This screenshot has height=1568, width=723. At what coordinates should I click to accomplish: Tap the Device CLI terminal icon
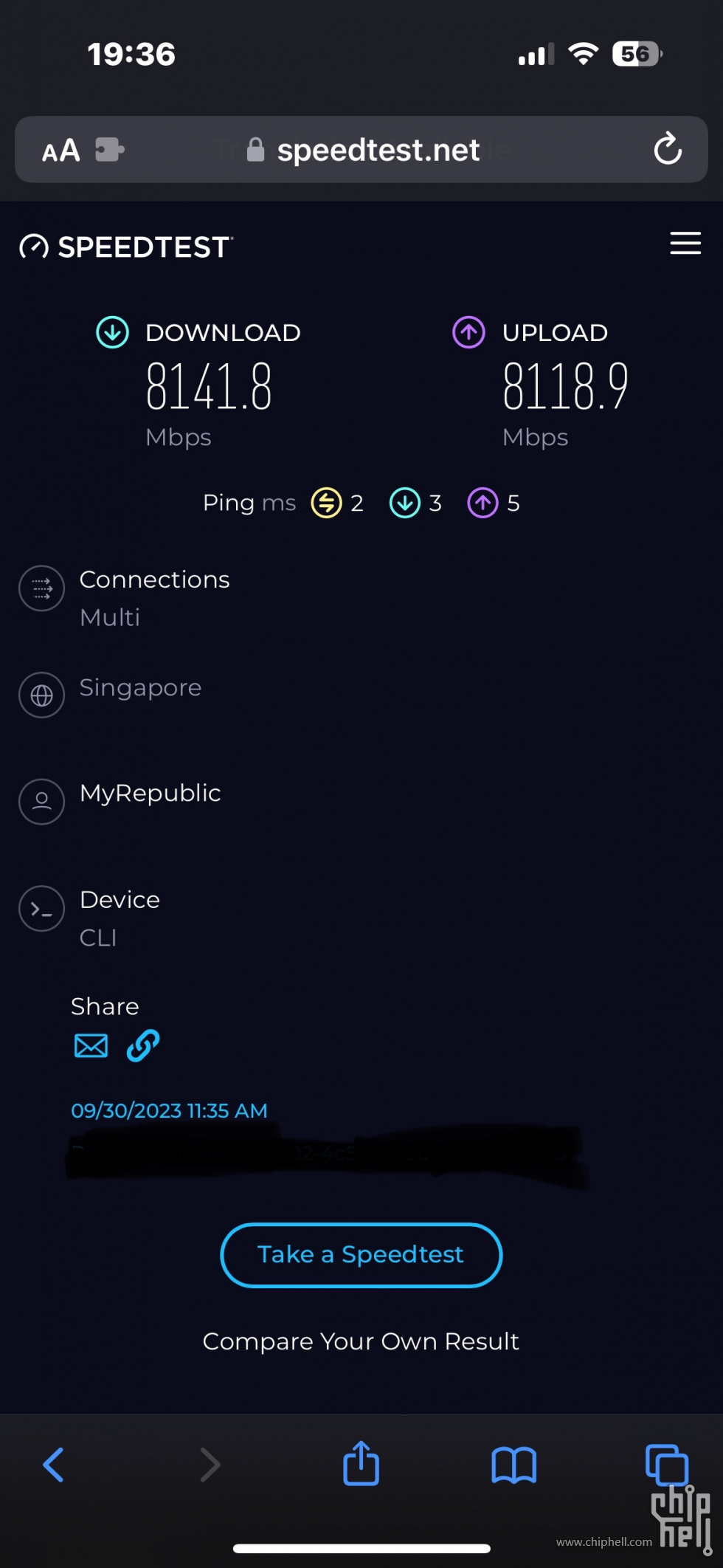(42, 908)
